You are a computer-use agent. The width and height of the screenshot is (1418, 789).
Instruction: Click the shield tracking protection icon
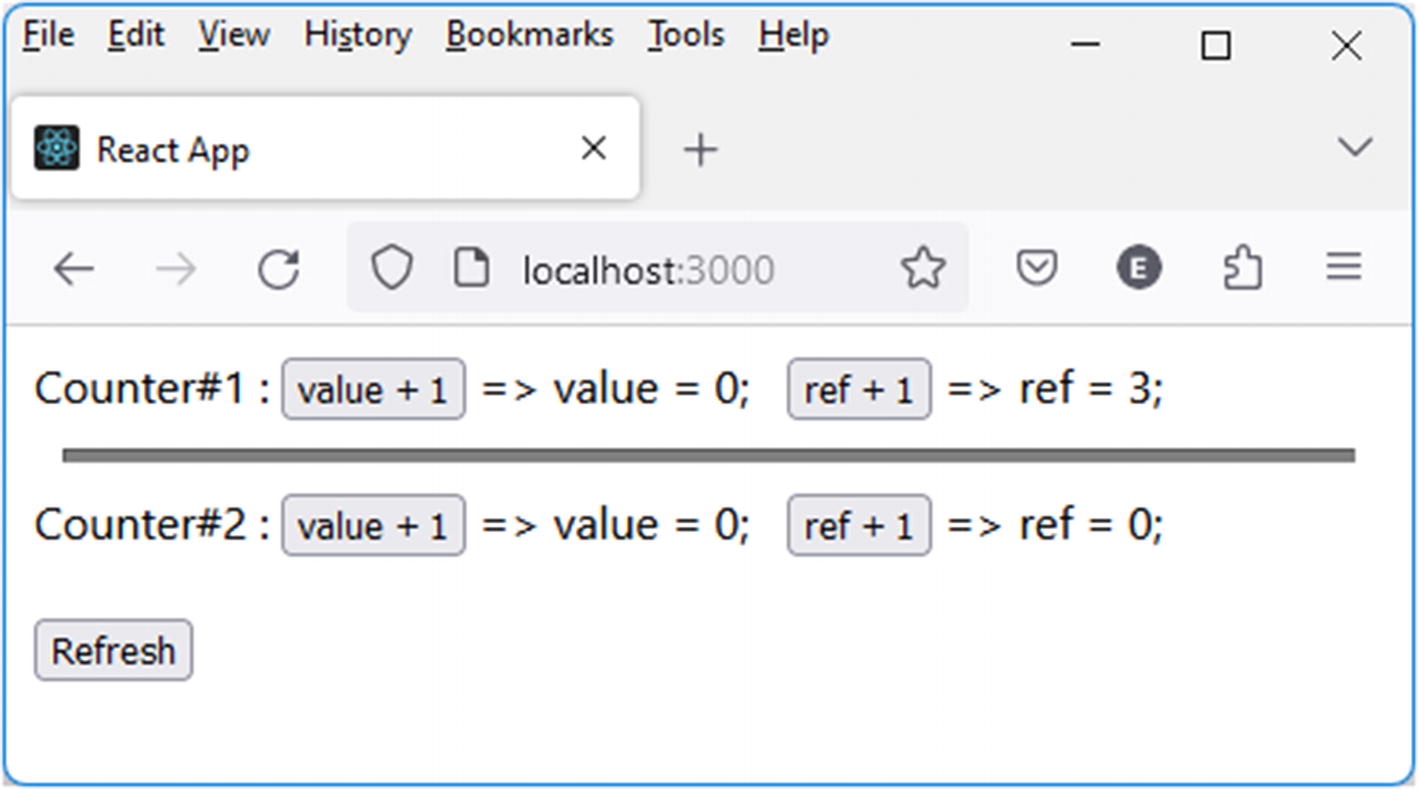click(391, 268)
